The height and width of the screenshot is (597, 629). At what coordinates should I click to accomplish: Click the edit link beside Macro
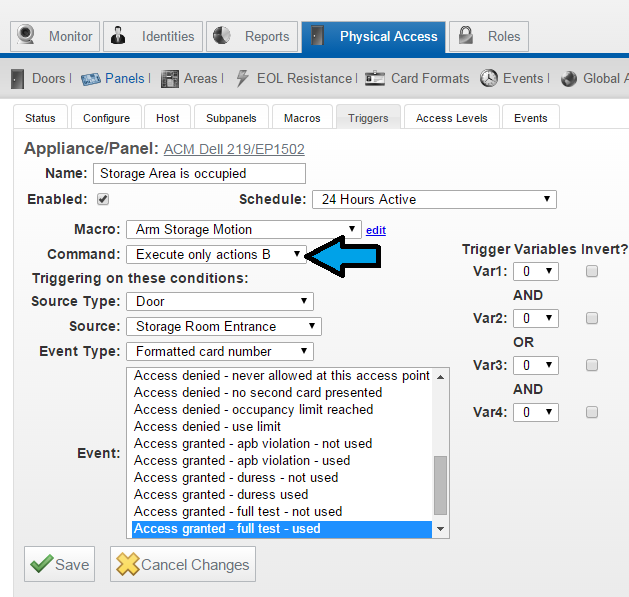375,230
